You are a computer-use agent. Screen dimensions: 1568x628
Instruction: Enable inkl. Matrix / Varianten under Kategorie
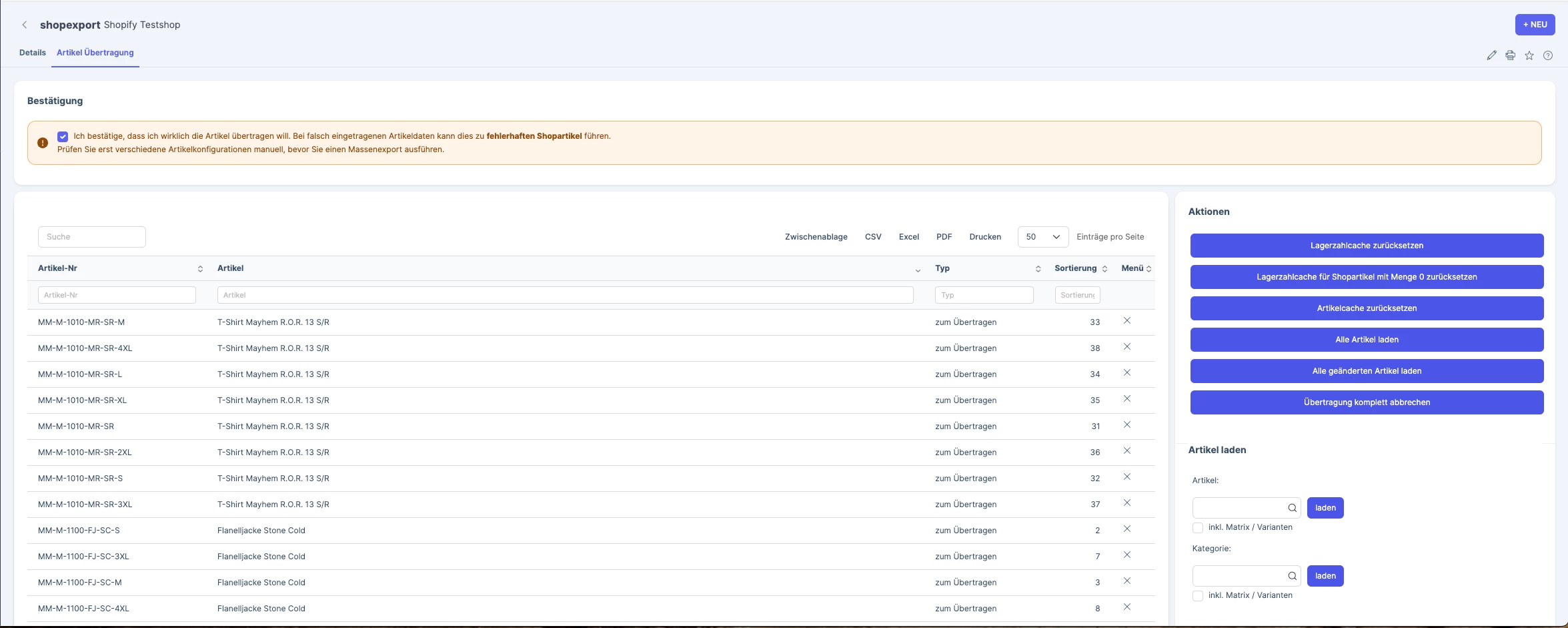point(1198,596)
